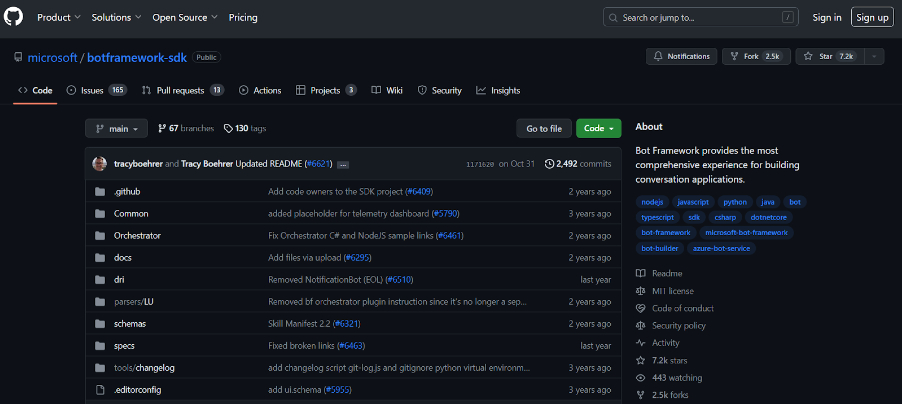Open the specs folder icon
The height and width of the screenshot is (404, 902).
tap(100, 346)
